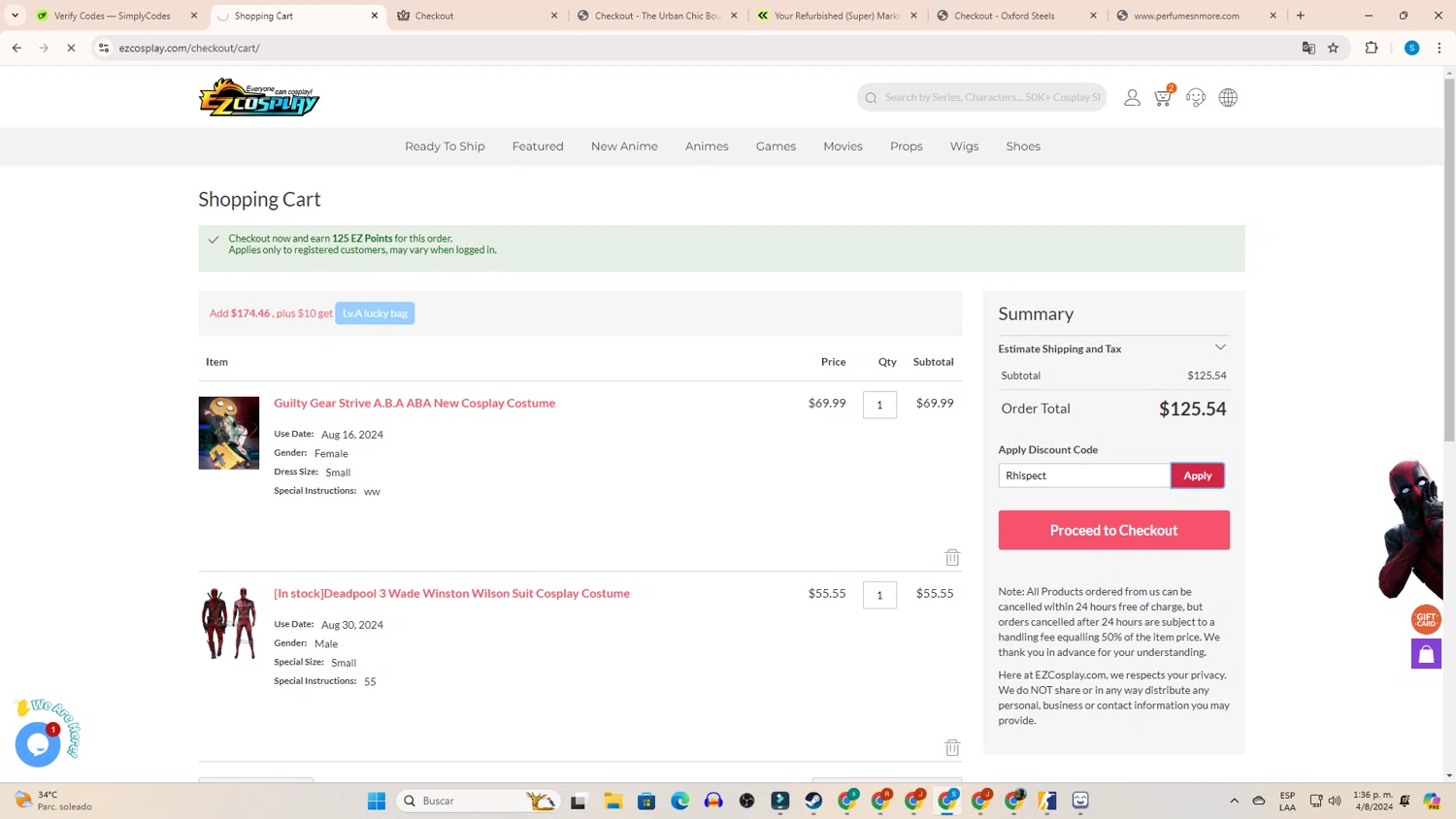Open the Deadpool 3 costume thumbnail
This screenshot has height=819, width=1456.
pos(229,623)
